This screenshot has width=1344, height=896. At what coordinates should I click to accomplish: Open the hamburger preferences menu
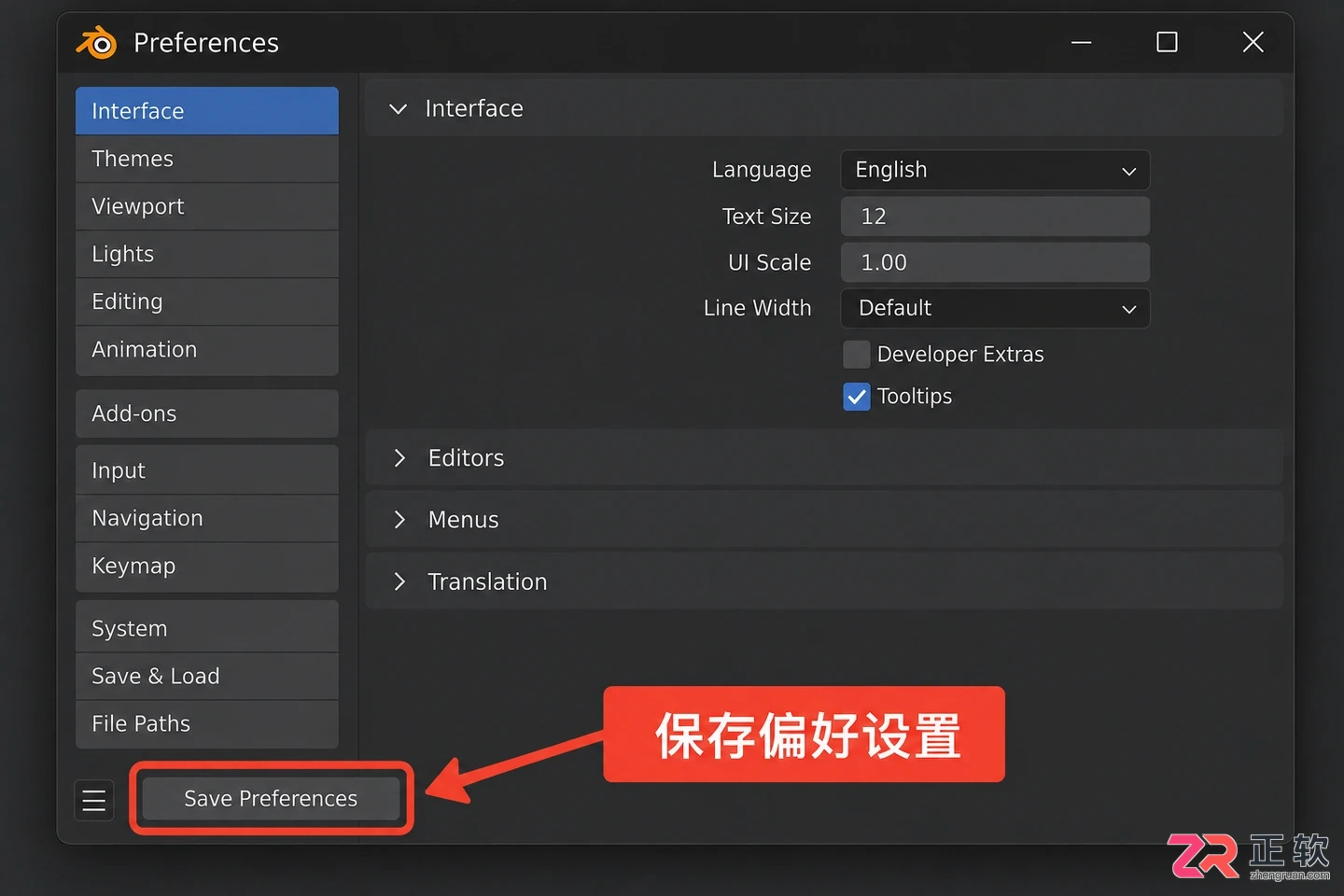[x=93, y=800]
